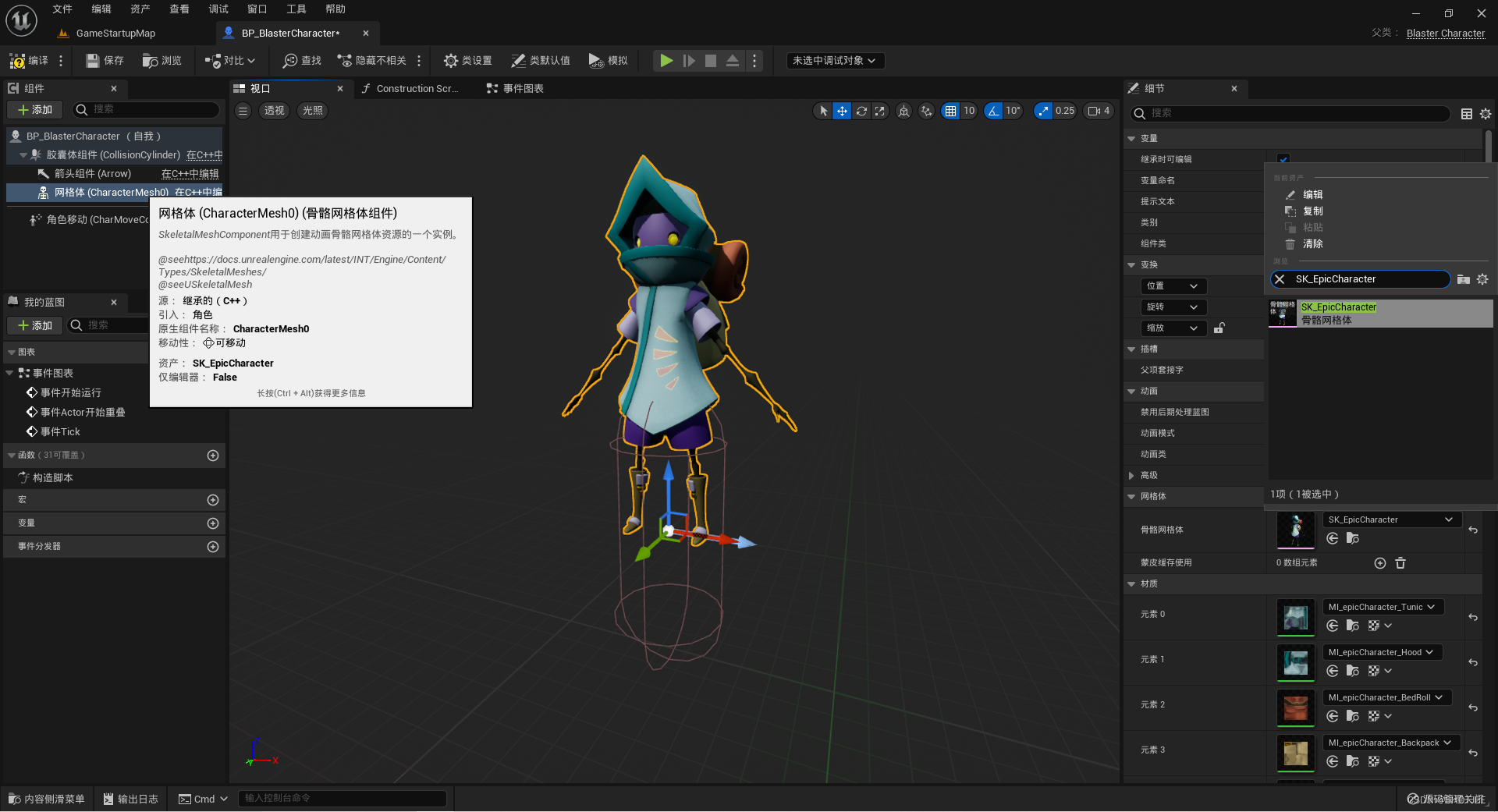Screen dimensions: 1498x812
Task: Select 复制 in asset context menu
Action: [x=1312, y=211]
